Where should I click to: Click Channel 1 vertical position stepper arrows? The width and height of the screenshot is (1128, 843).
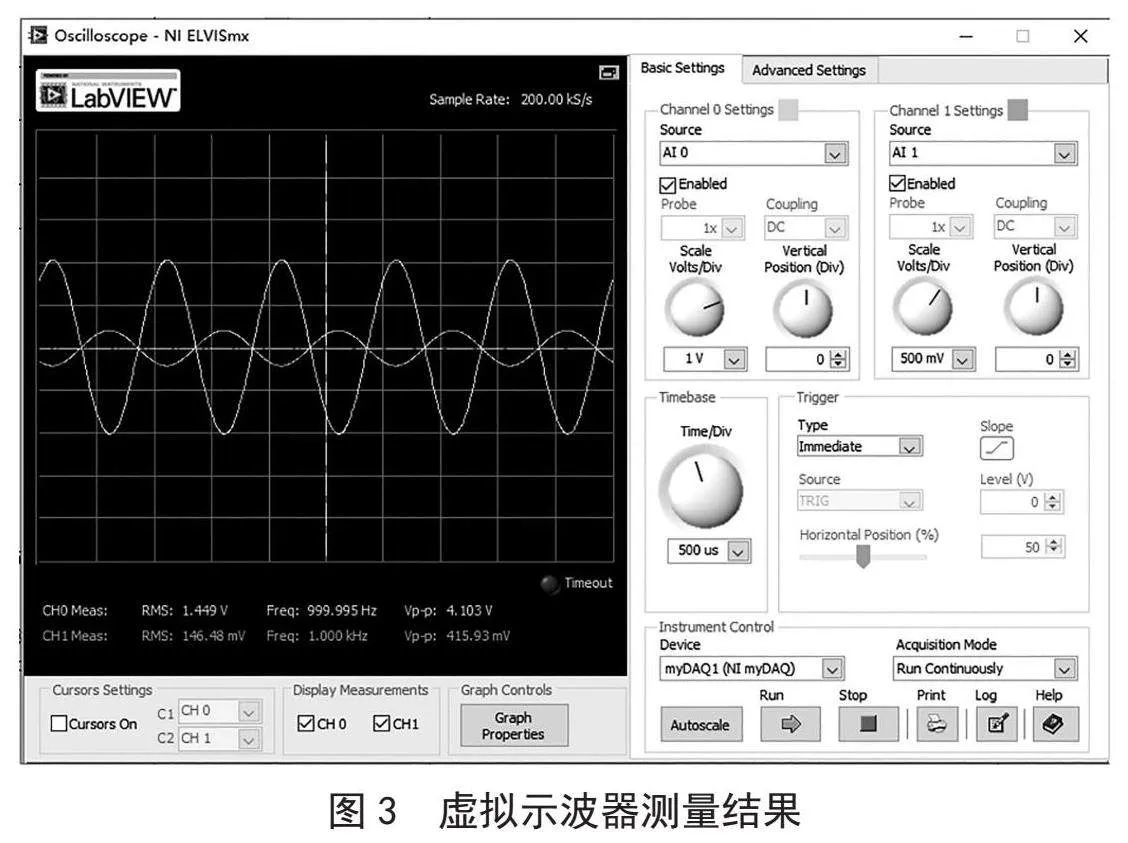[1068, 359]
